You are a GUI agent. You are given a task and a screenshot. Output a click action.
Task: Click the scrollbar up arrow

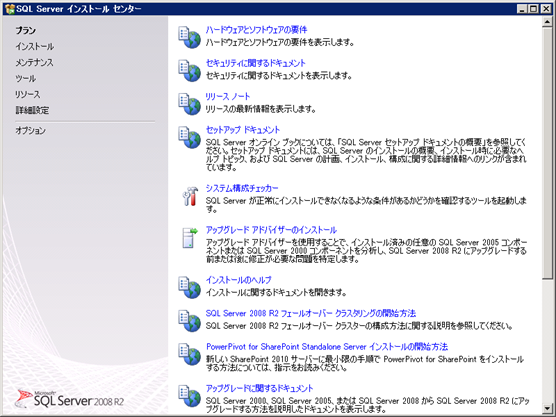(x=547, y=22)
